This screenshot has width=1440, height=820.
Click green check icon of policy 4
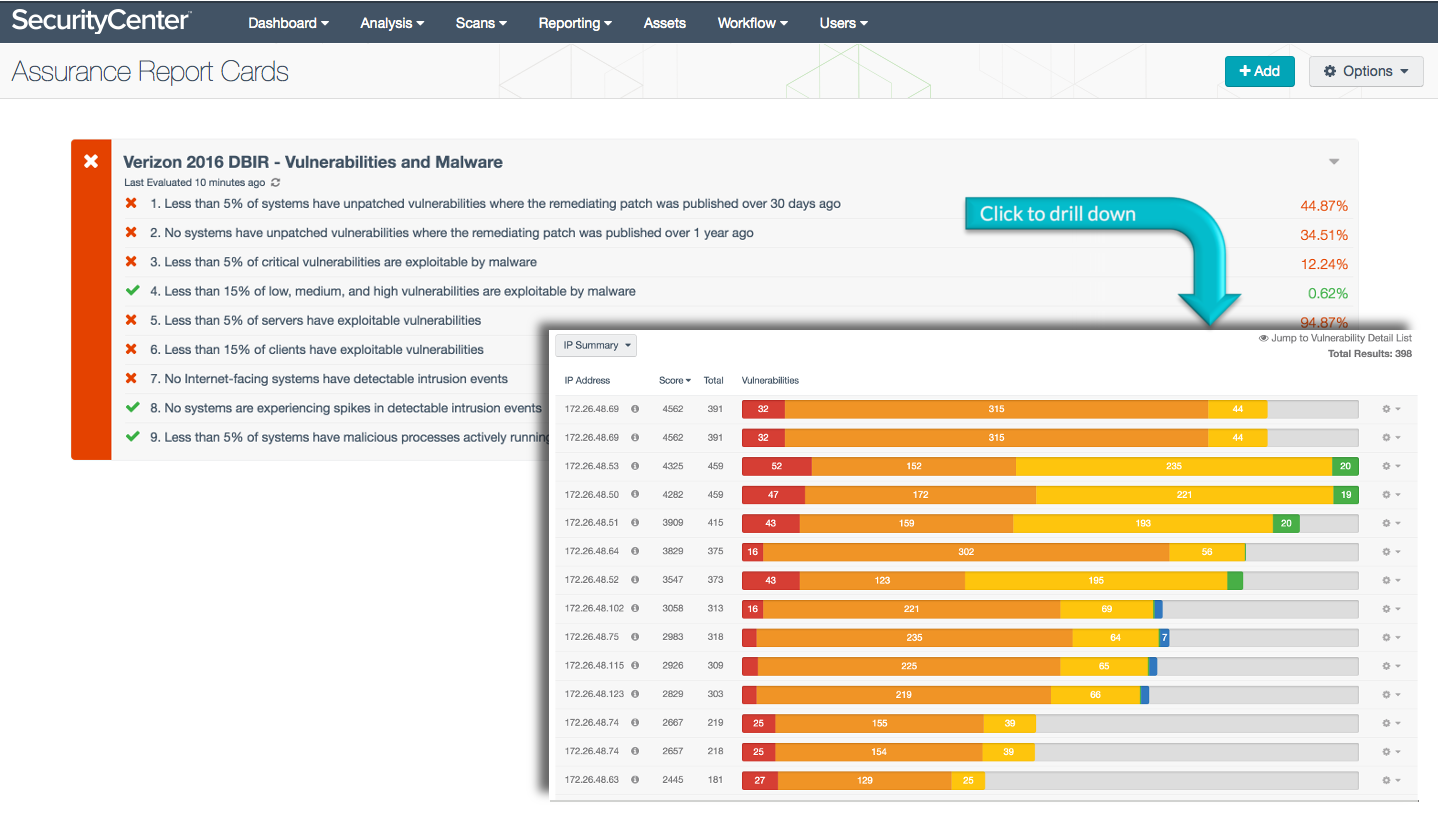[131, 291]
